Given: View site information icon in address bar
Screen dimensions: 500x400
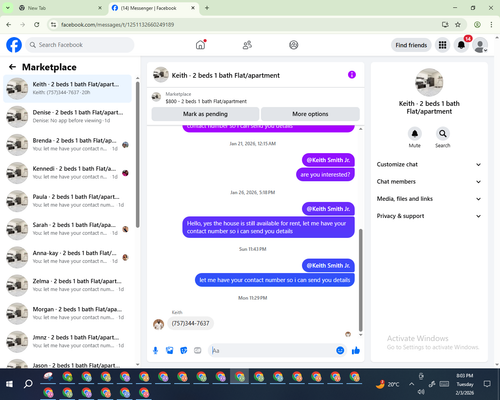Looking at the screenshot, I should tap(53, 24).
